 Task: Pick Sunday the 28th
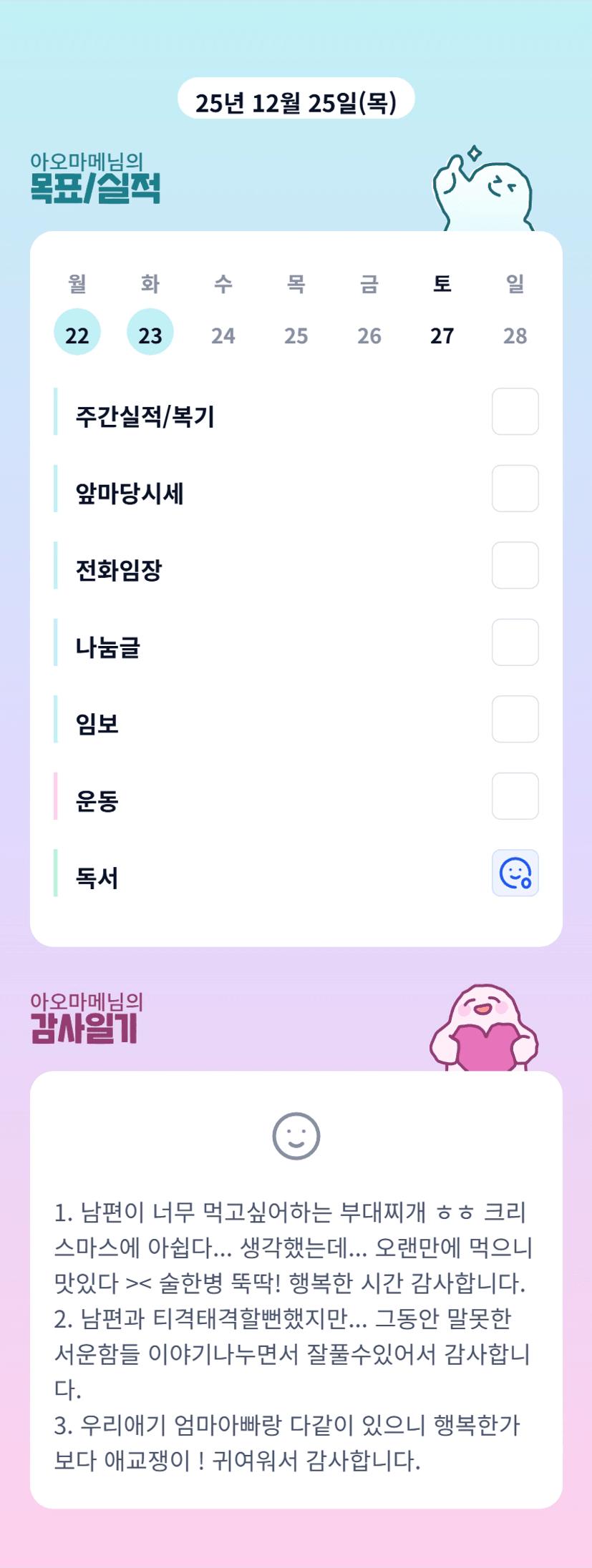(x=515, y=335)
